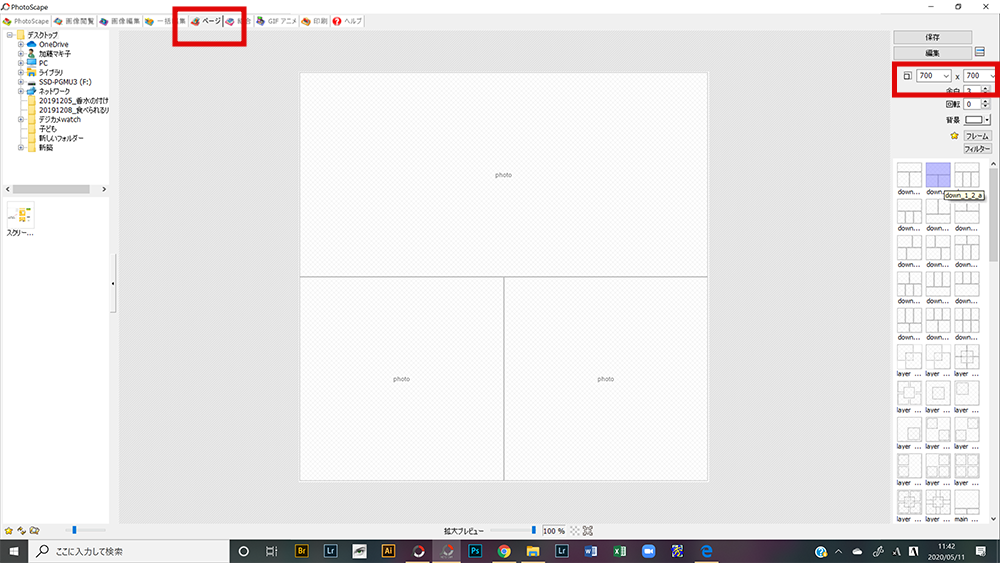
Task: Expand the PC tree node
Action: (x=20, y=63)
